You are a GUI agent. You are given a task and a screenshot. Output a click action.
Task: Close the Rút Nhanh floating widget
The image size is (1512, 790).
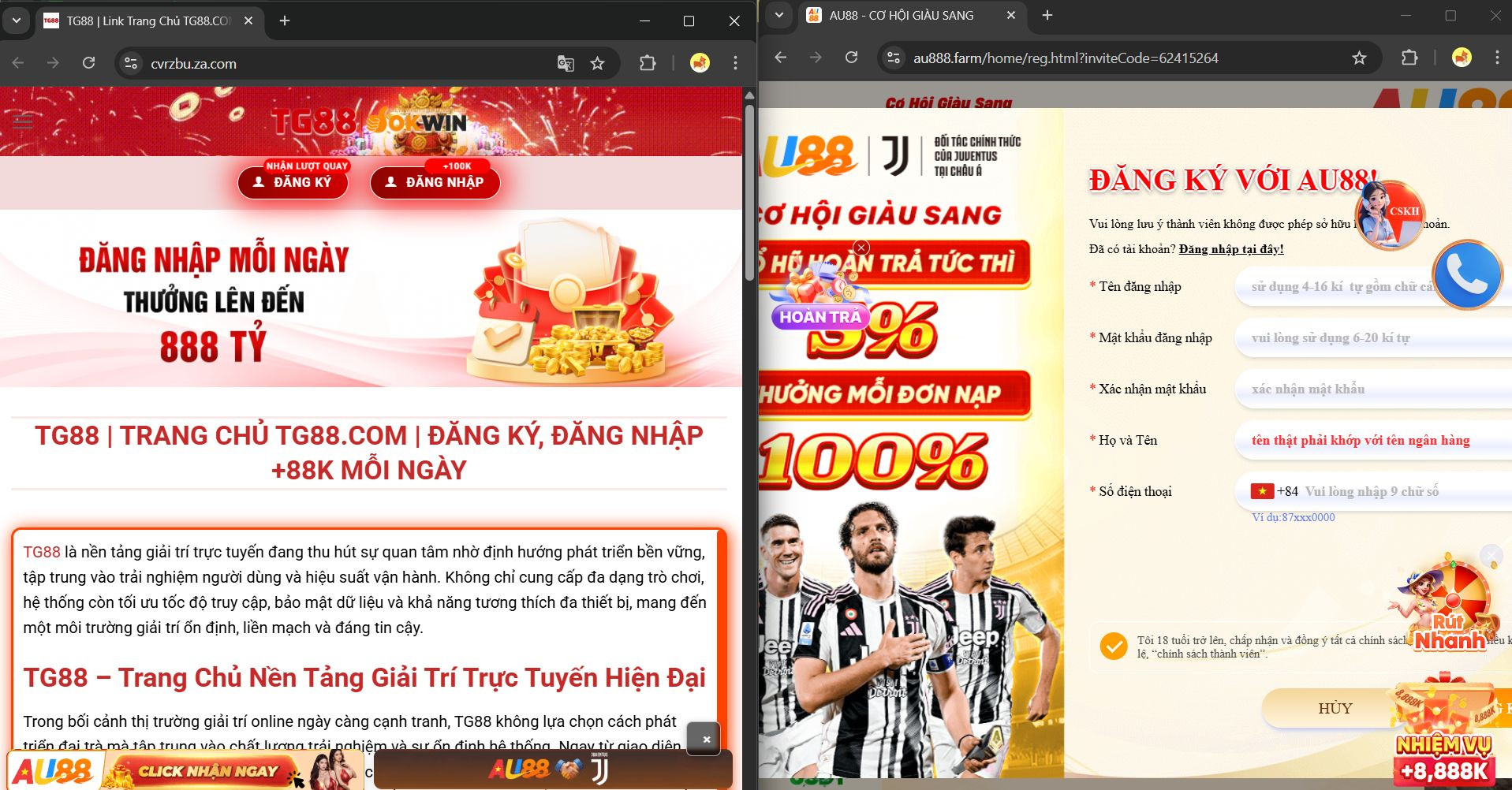pos(1491,555)
